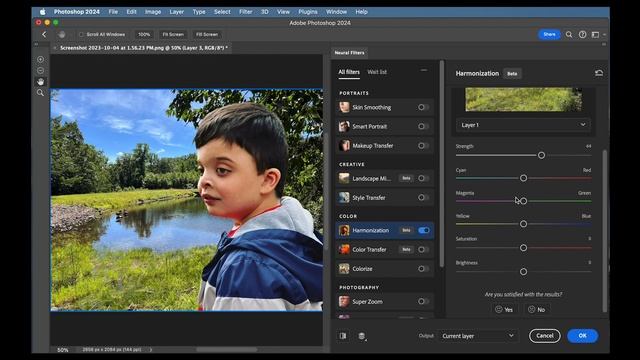Toggle the Style Transfer filter on
The image size is (640, 360).
point(423,198)
